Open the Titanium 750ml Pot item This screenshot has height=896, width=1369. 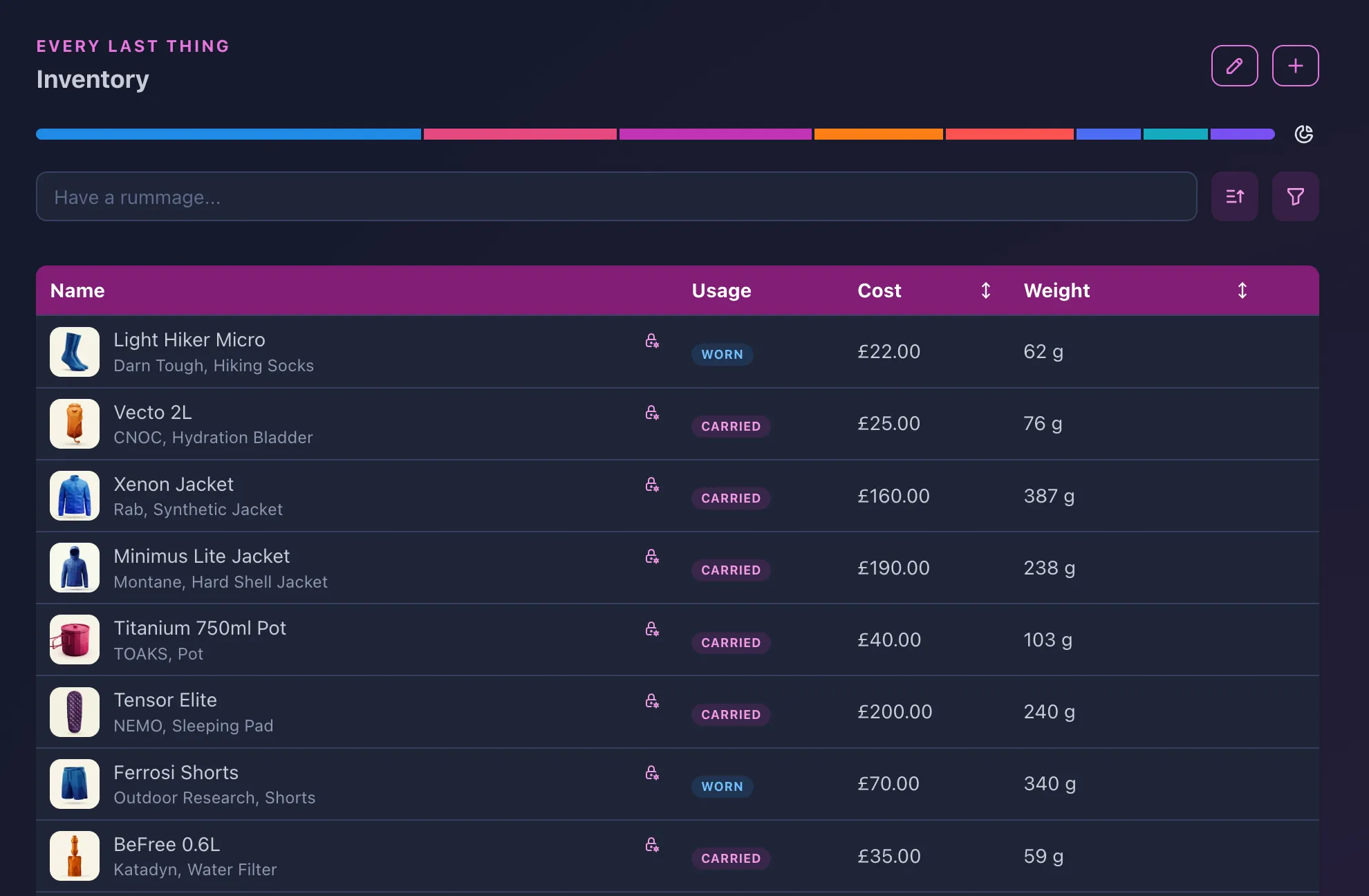pos(199,628)
